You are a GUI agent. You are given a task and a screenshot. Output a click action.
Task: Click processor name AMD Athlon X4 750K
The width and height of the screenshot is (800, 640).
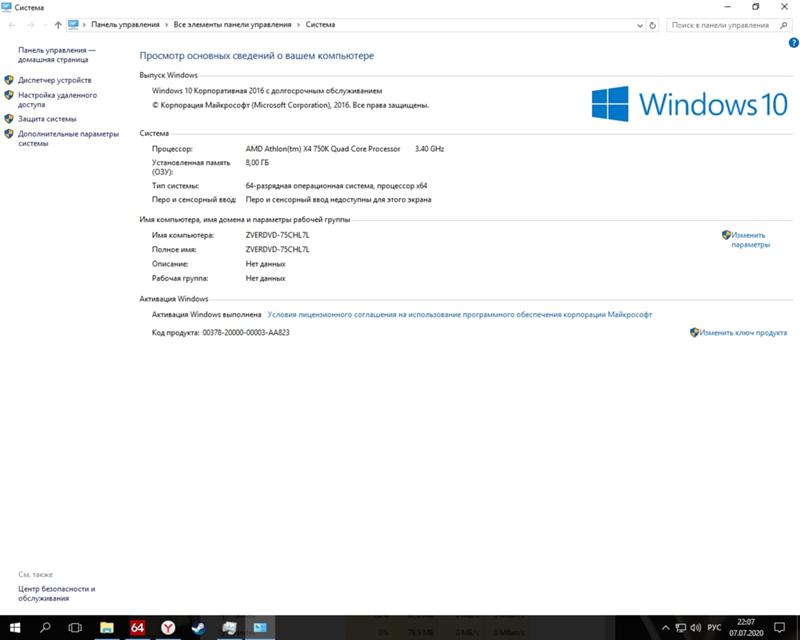coord(323,149)
